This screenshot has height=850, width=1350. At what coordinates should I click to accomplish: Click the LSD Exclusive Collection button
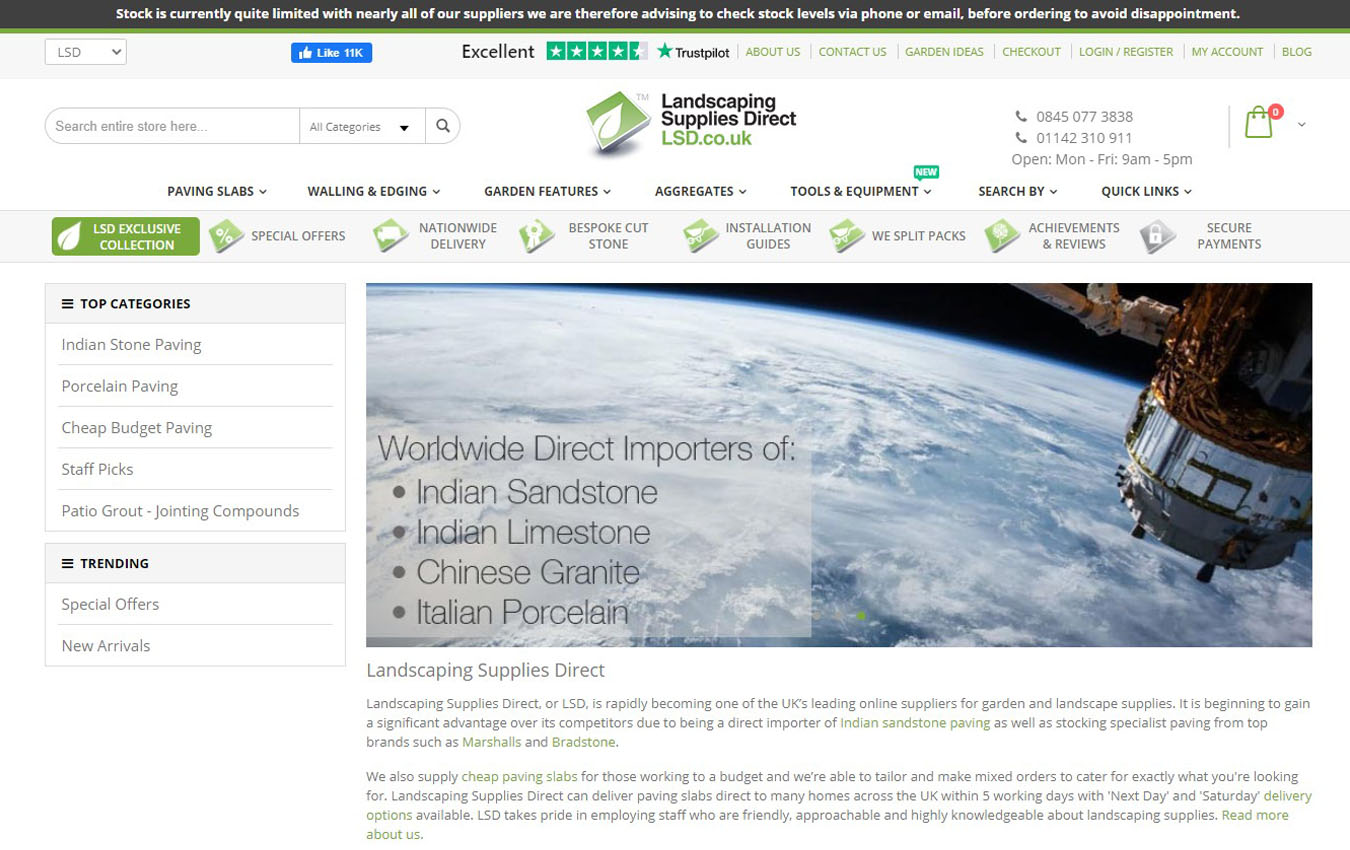[x=126, y=237]
